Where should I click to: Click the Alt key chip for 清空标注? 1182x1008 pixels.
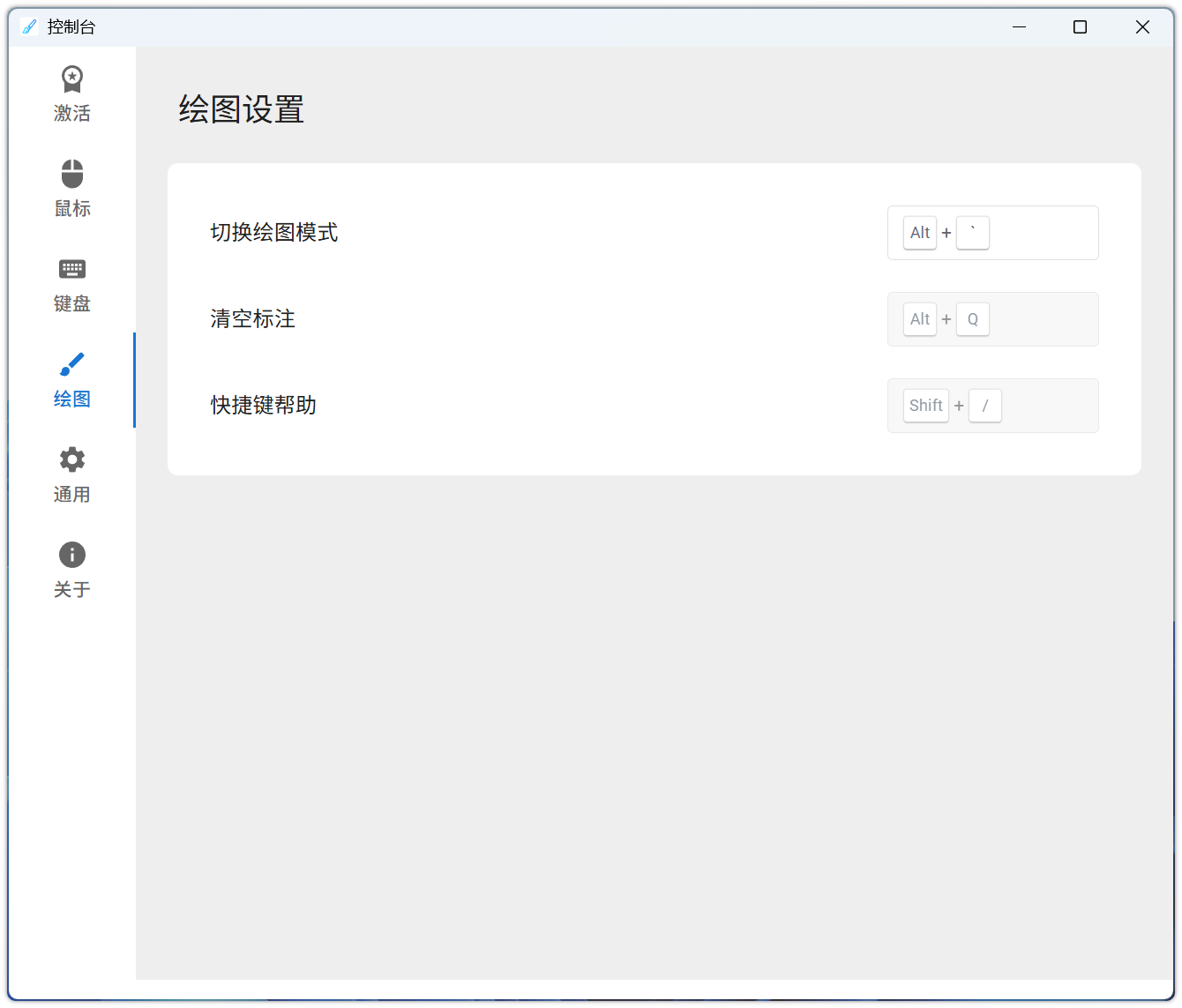pos(919,319)
